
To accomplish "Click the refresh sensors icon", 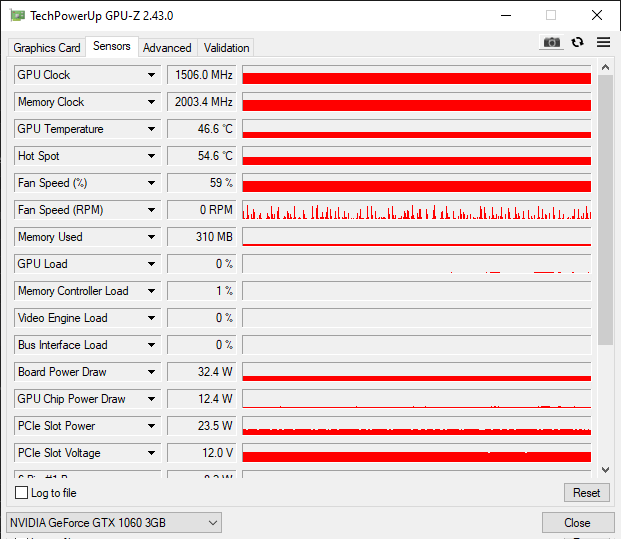I will click(x=577, y=42).
